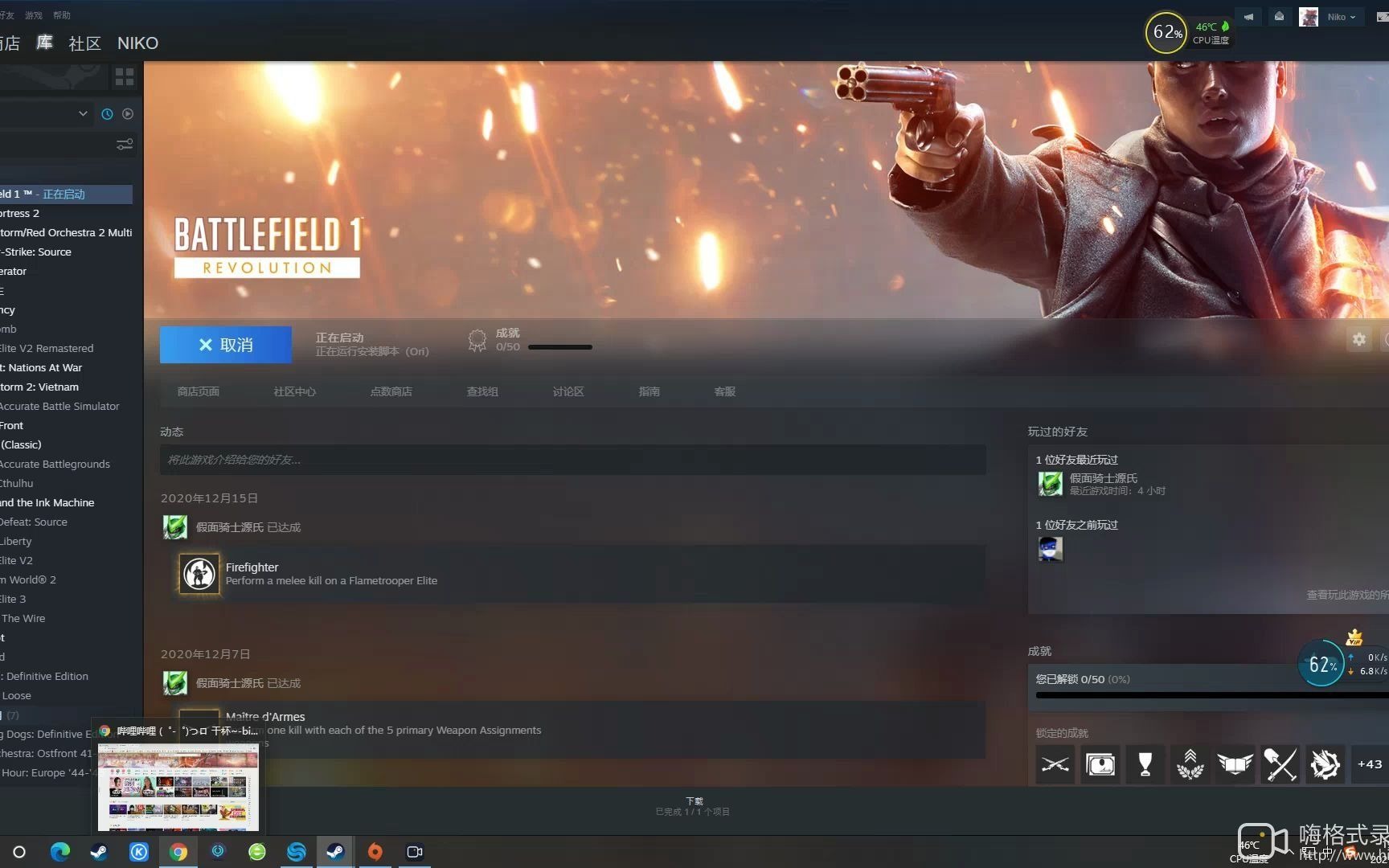Open the bilibili Chrome preview thumbnail
Image resolution: width=1389 pixels, height=868 pixels.
(178, 786)
